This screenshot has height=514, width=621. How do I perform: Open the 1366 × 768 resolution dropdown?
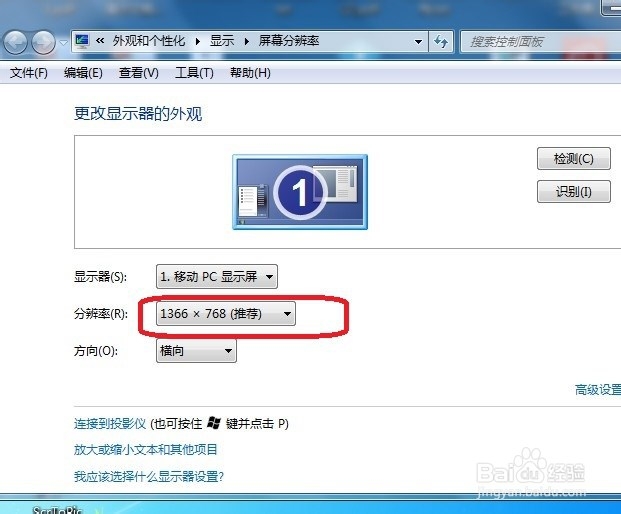tap(226, 314)
